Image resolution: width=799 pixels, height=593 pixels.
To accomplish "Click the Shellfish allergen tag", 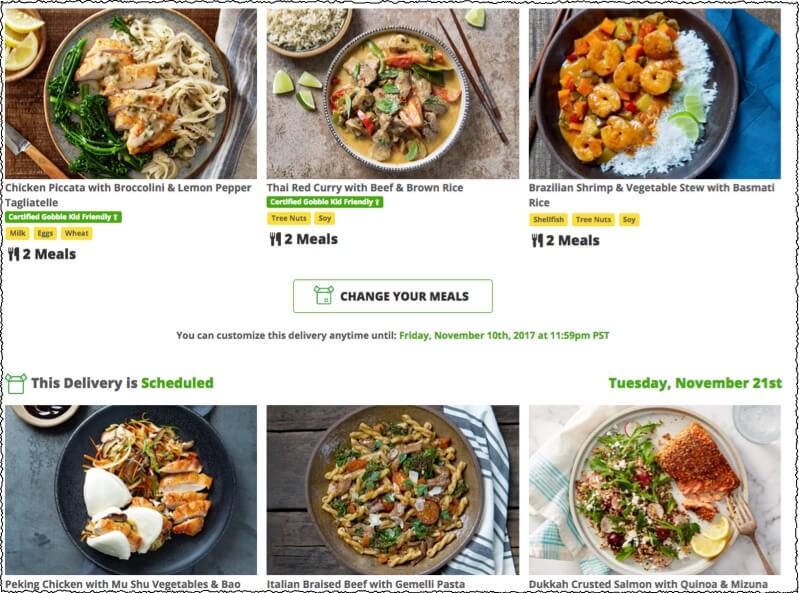I will pos(548,220).
